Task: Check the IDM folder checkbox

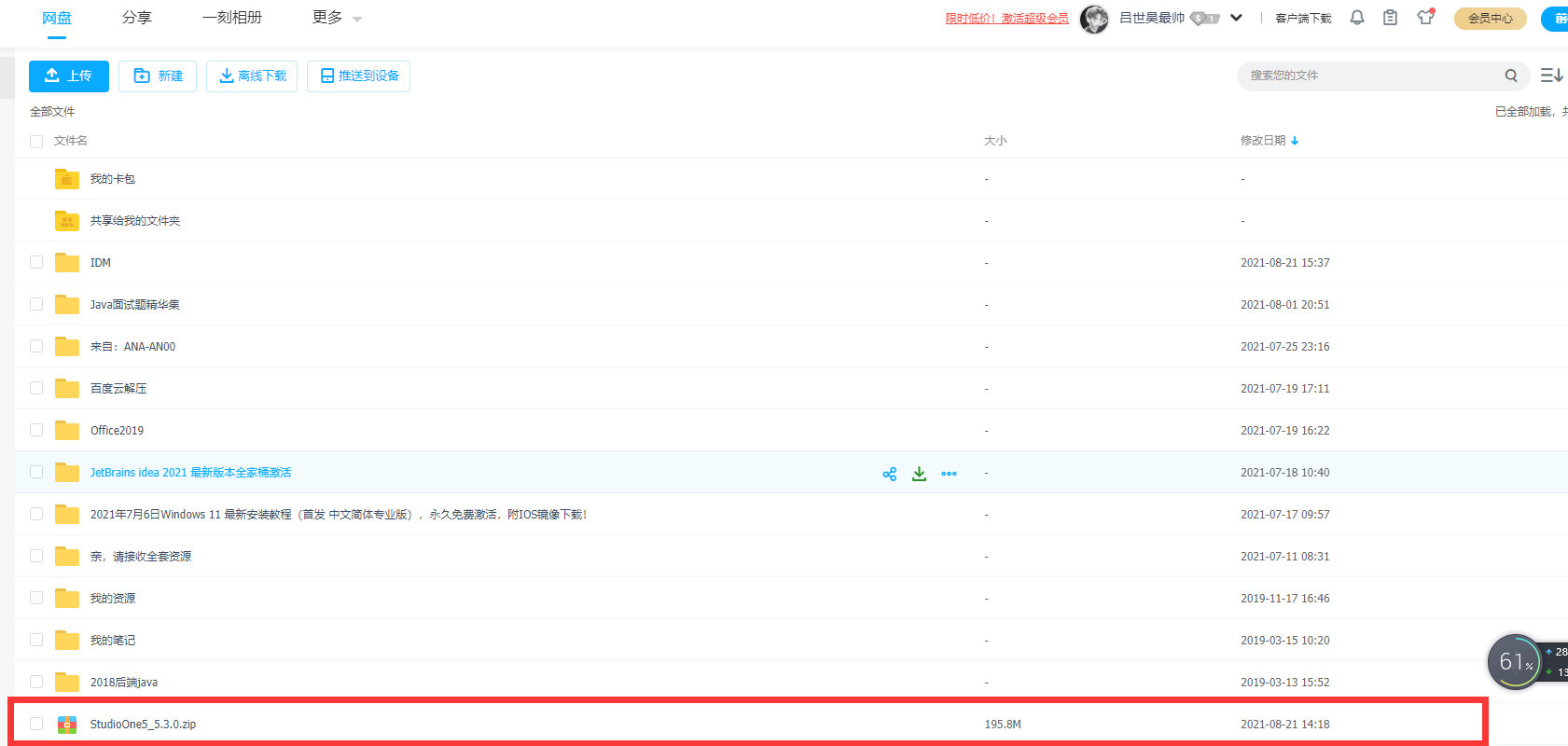Action: tap(36, 262)
